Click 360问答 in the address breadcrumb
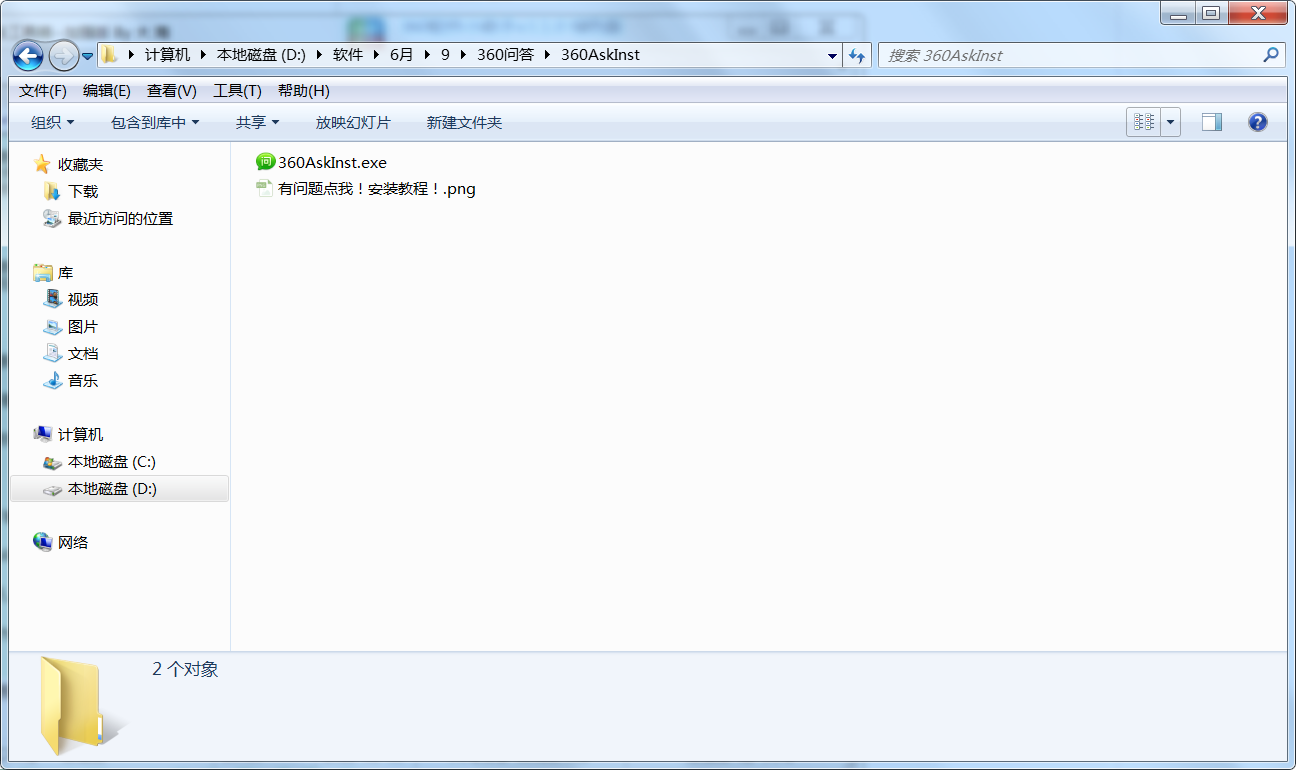1296x770 pixels. point(505,55)
